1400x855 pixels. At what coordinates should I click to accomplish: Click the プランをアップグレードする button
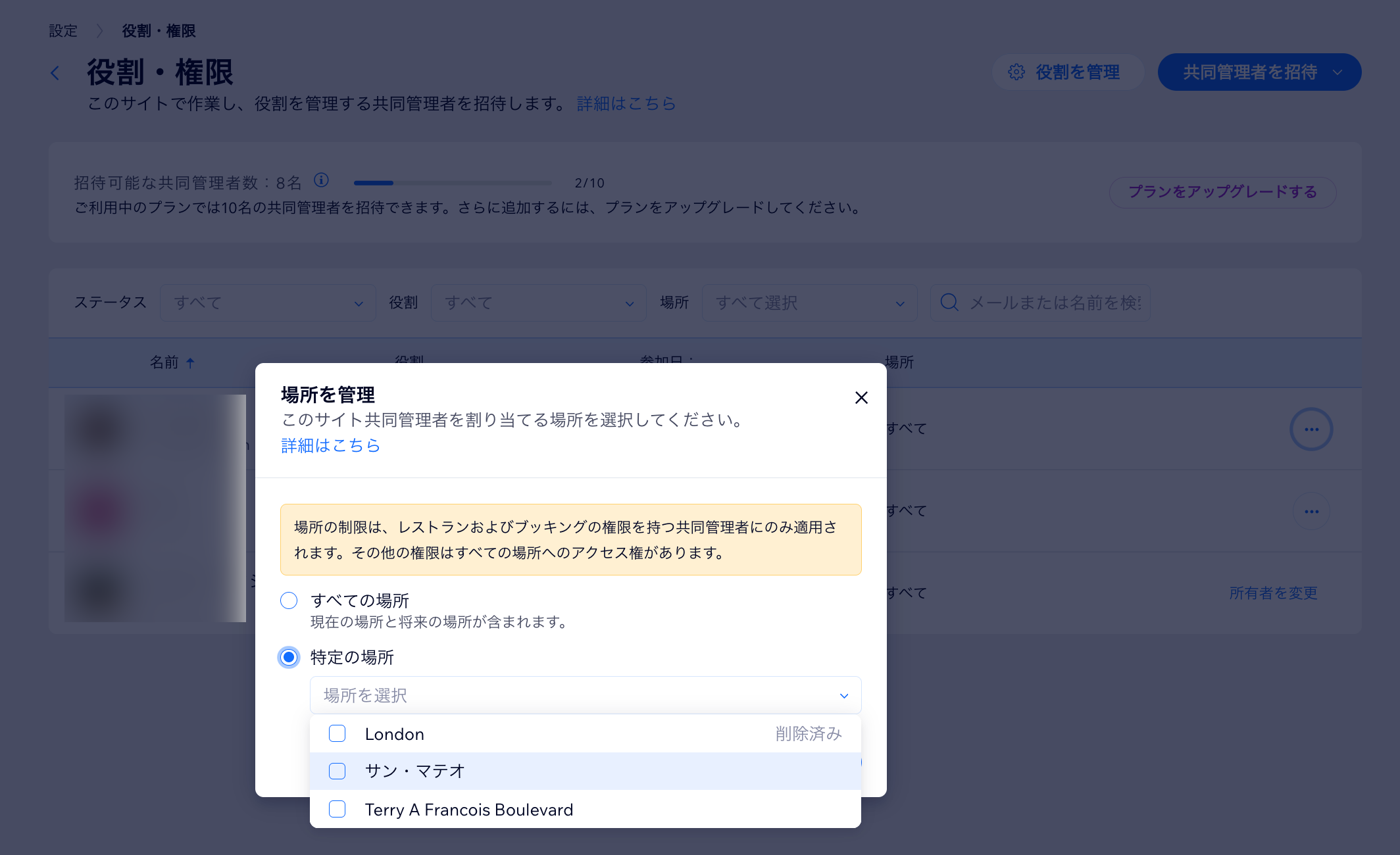1222,192
